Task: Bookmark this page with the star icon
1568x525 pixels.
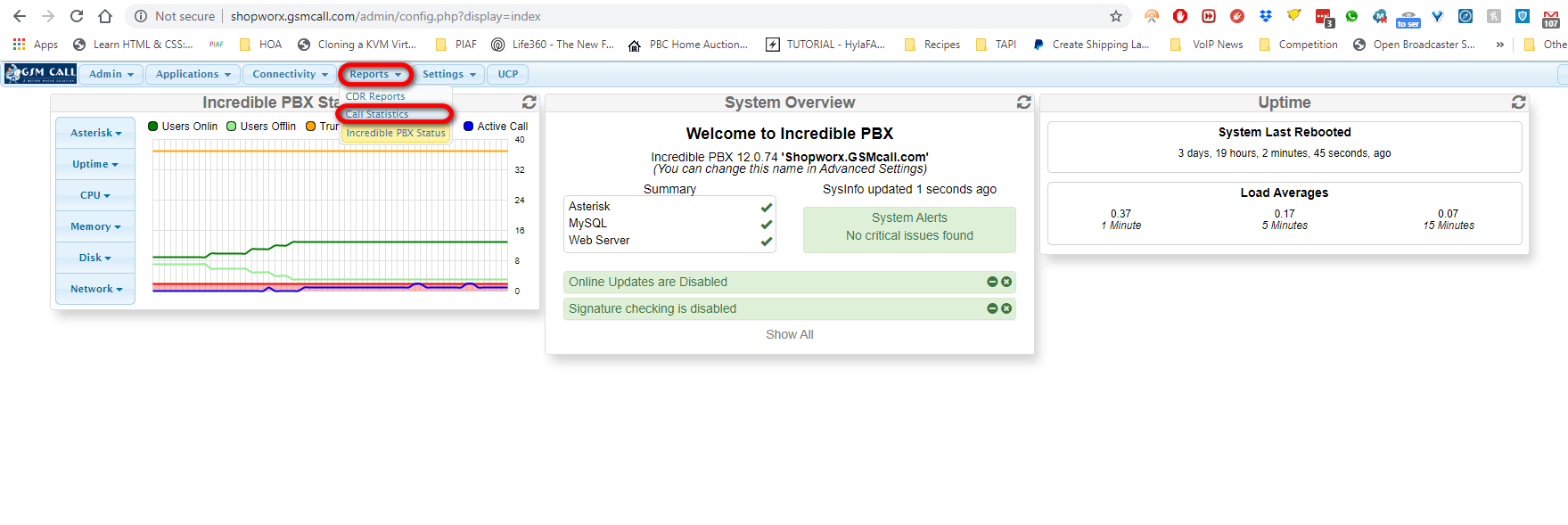Action: [1116, 16]
